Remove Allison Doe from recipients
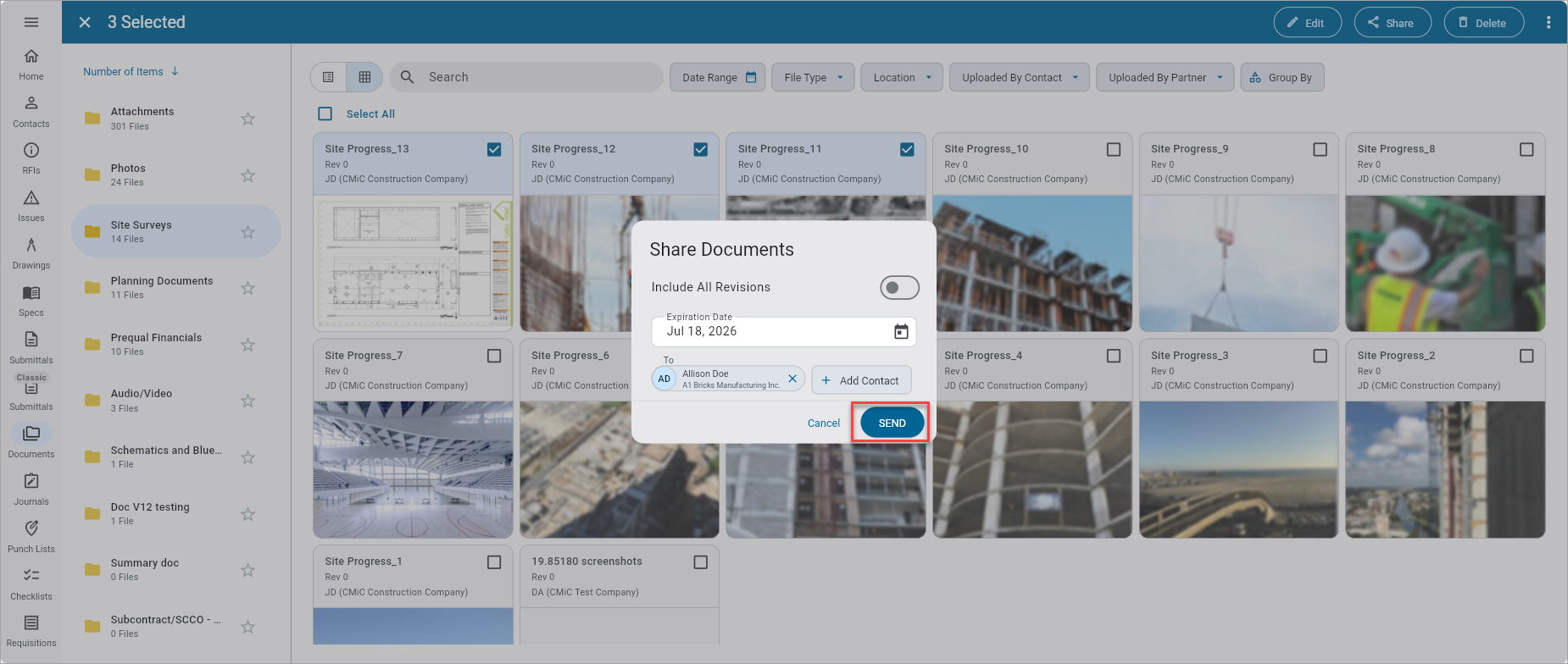The width and height of the screenshot is (1568, 664). 792,379
